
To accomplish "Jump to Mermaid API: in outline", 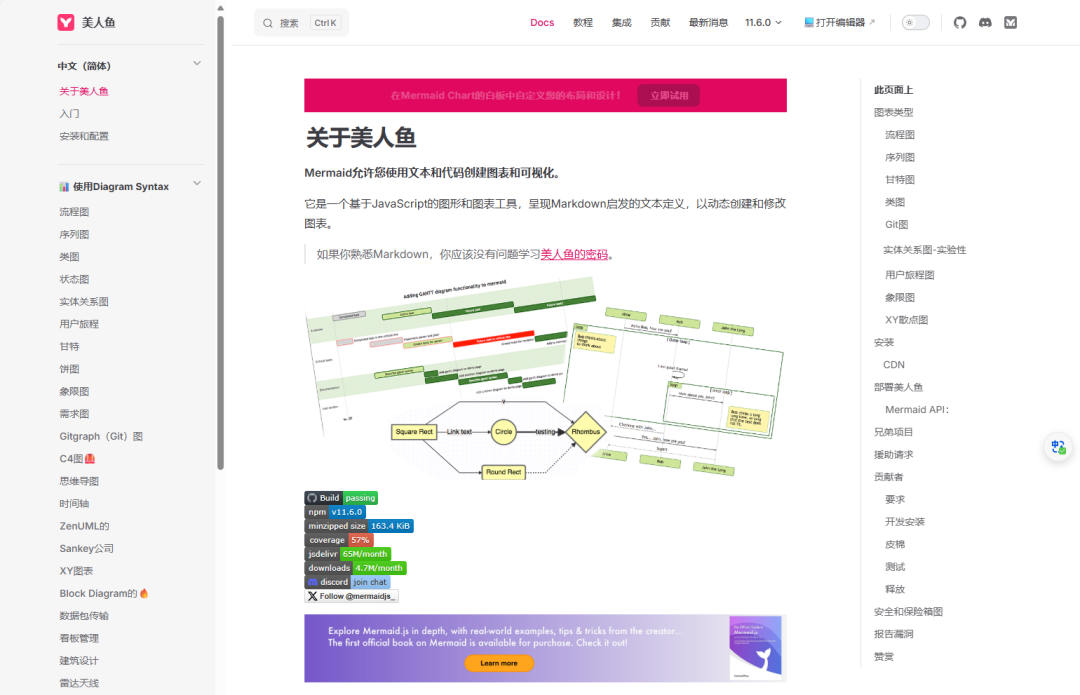I will 917,409.
